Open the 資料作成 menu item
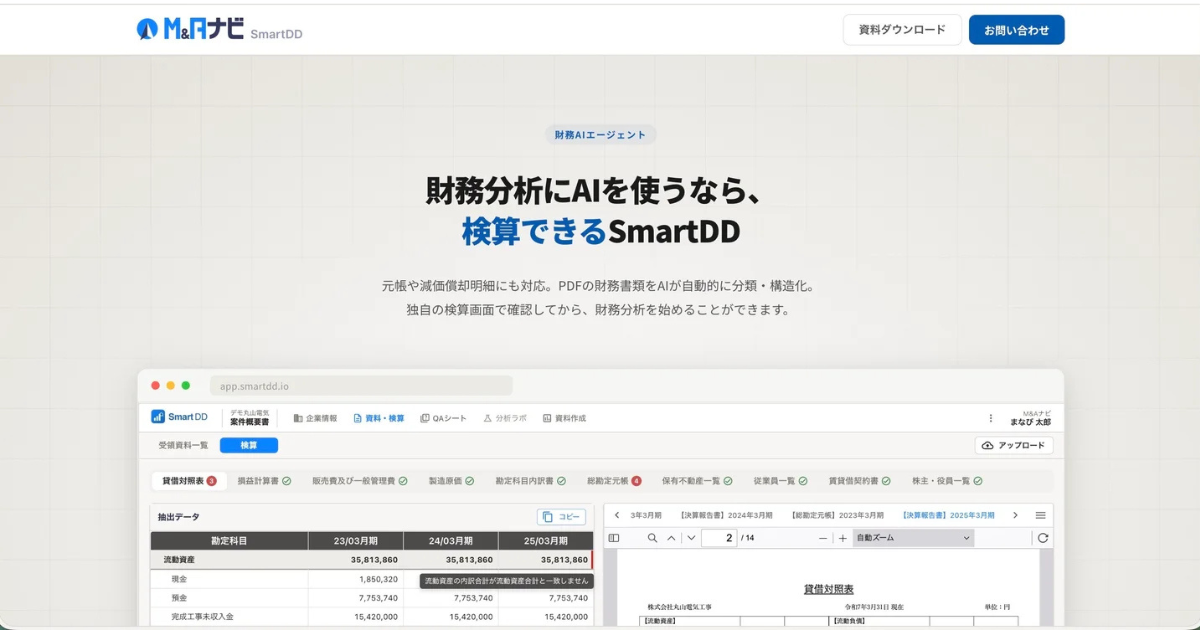The image size is (1200, 630). click(564, 418)
